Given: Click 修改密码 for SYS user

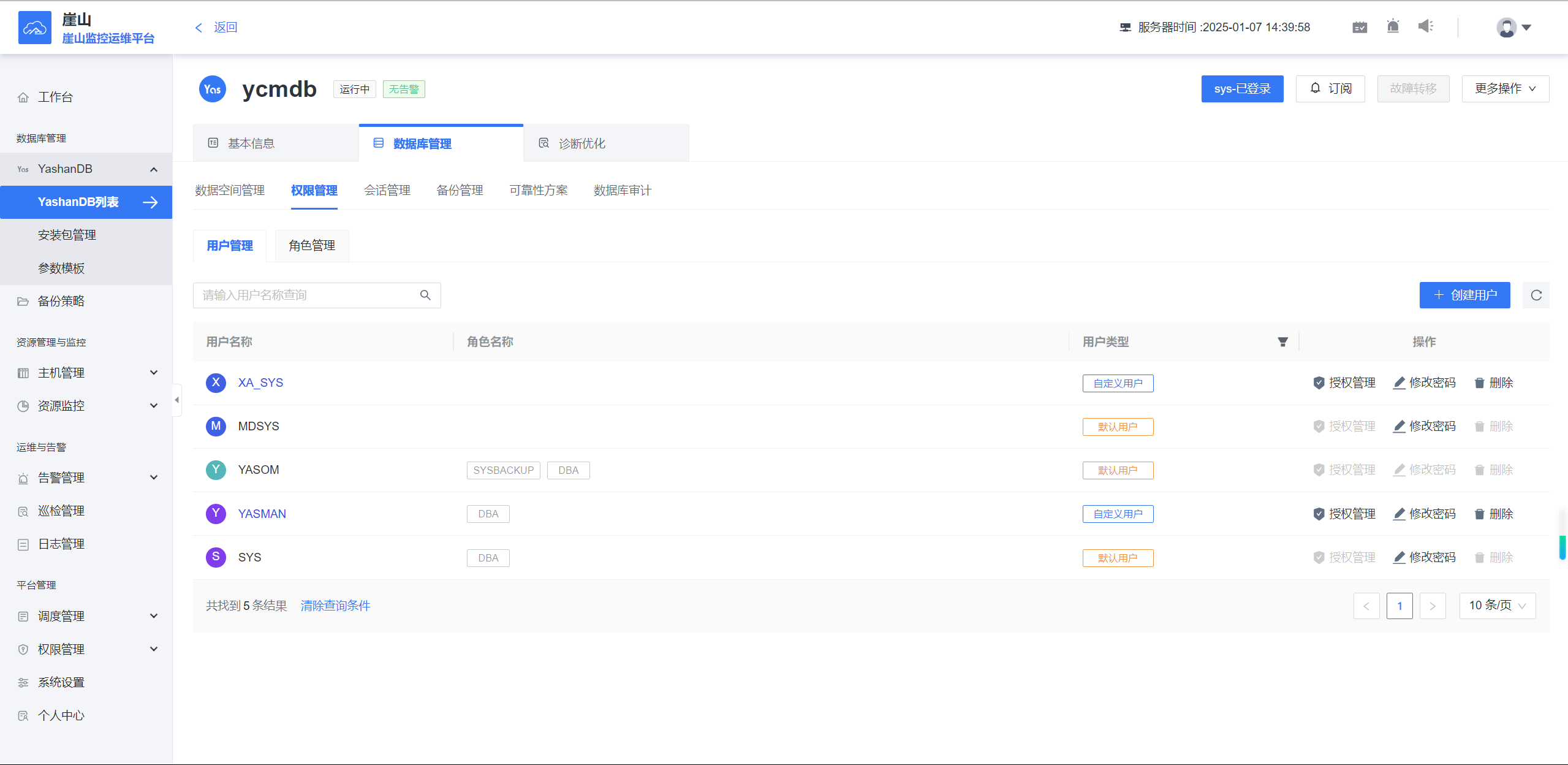Looking at the screenshot, I should (1424, 558).
